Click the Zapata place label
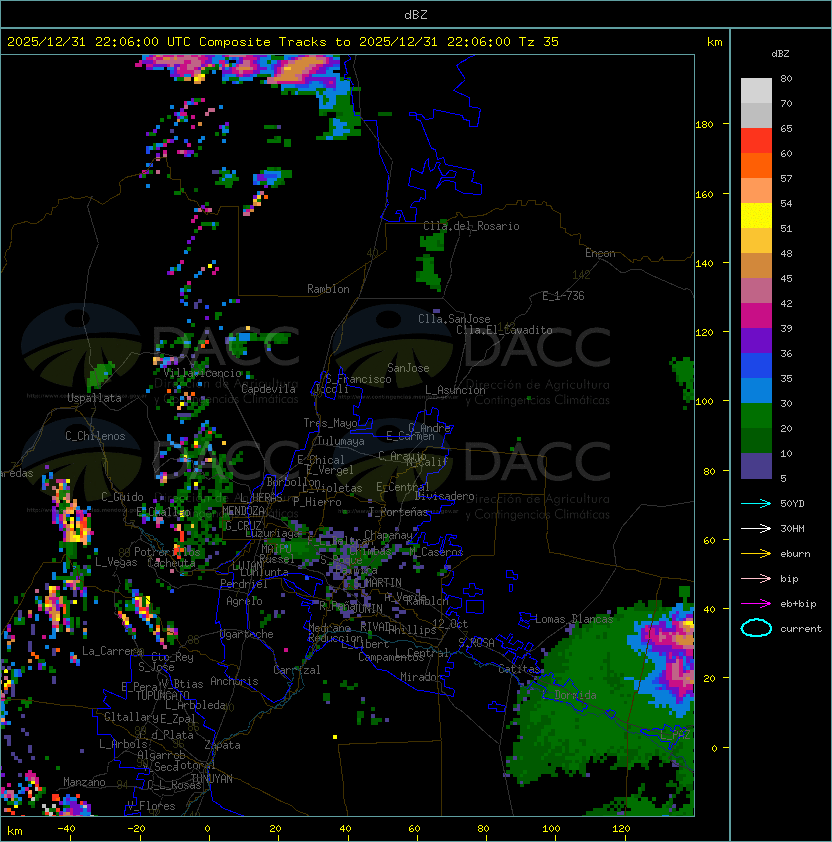832x842 pixels. 222,745
